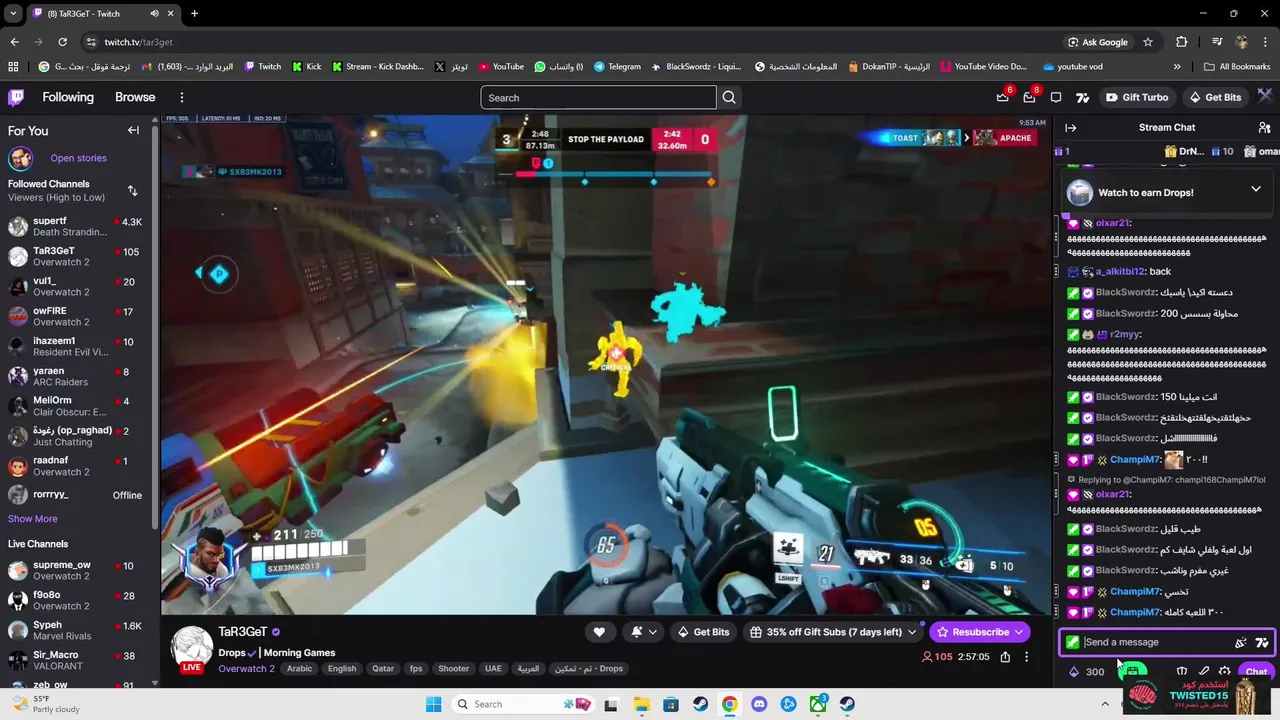
Task: Click the pencil icon below chat
Action: pyautogui.click(x=1204, y=672)
